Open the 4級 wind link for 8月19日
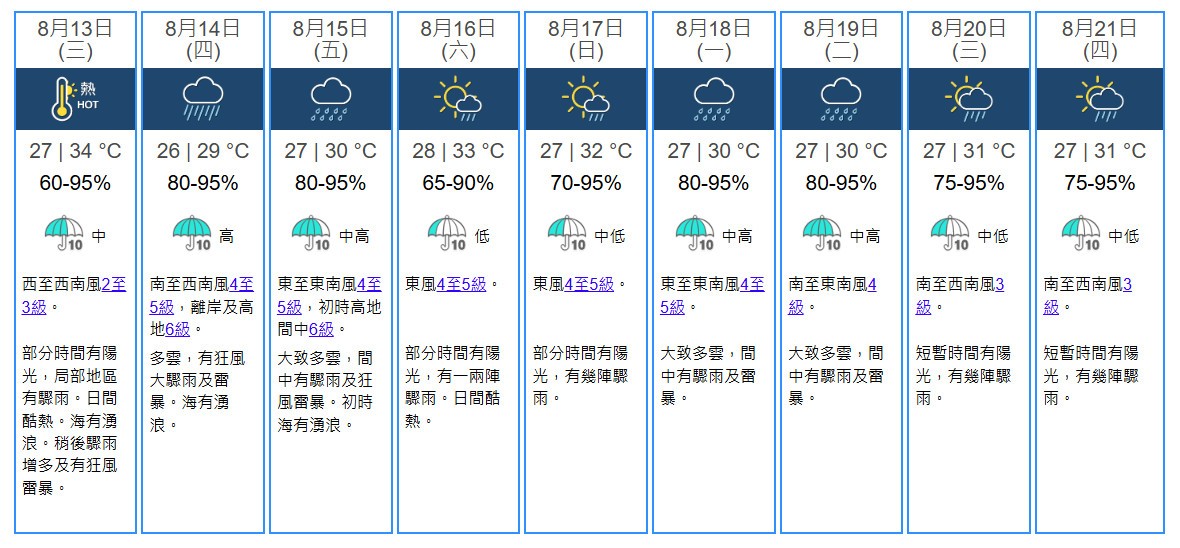Screen dimensions: 1180x548 [872, 284]
